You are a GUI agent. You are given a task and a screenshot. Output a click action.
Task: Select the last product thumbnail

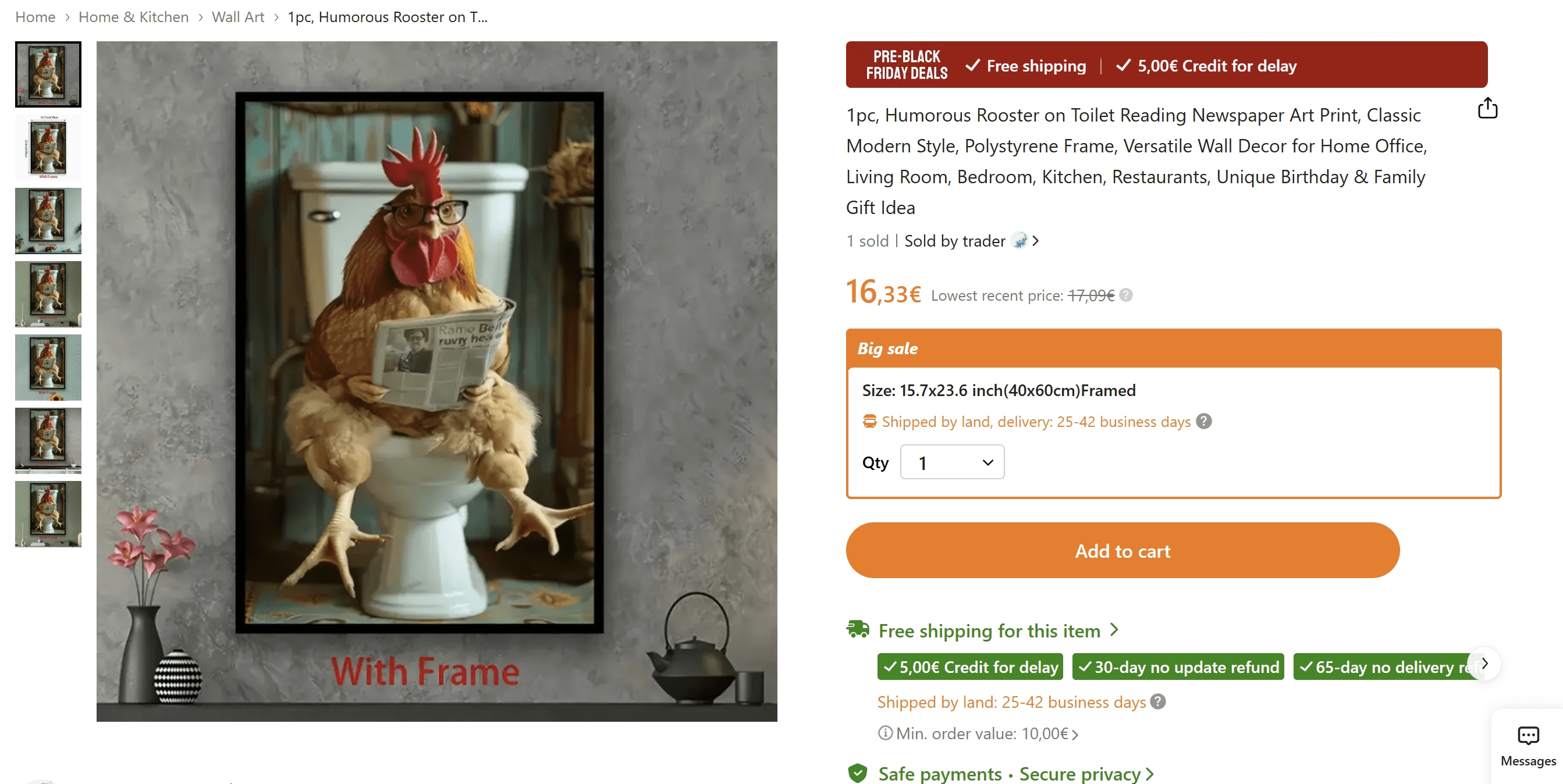[x=48, y=514]
